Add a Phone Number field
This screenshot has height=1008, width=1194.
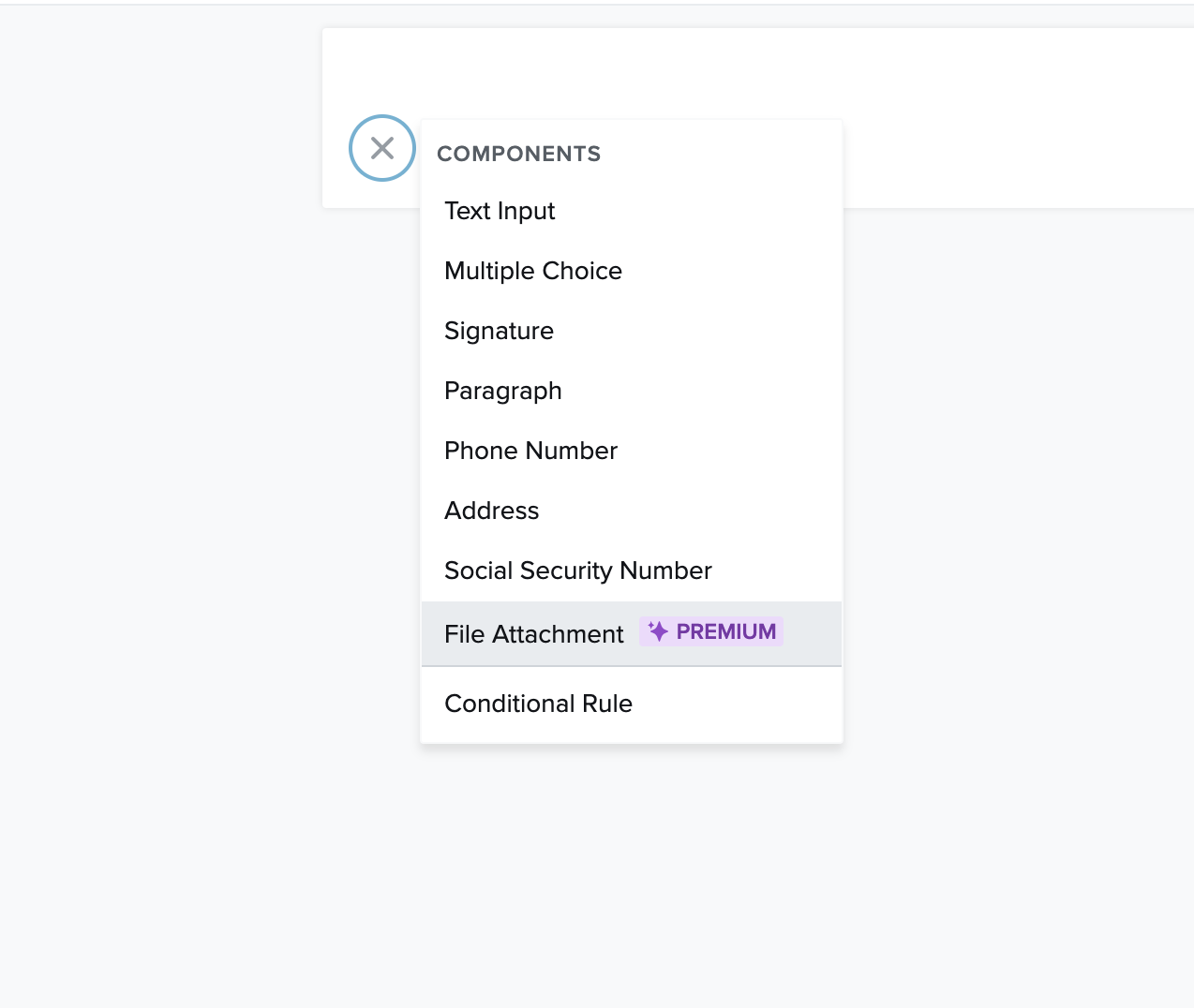click(530, 451)
